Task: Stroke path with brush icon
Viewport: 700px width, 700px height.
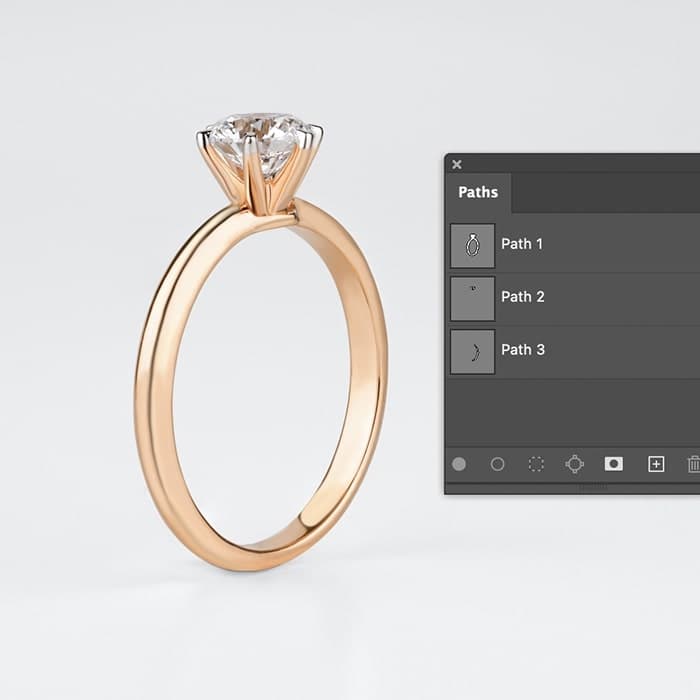Action: 497,464
